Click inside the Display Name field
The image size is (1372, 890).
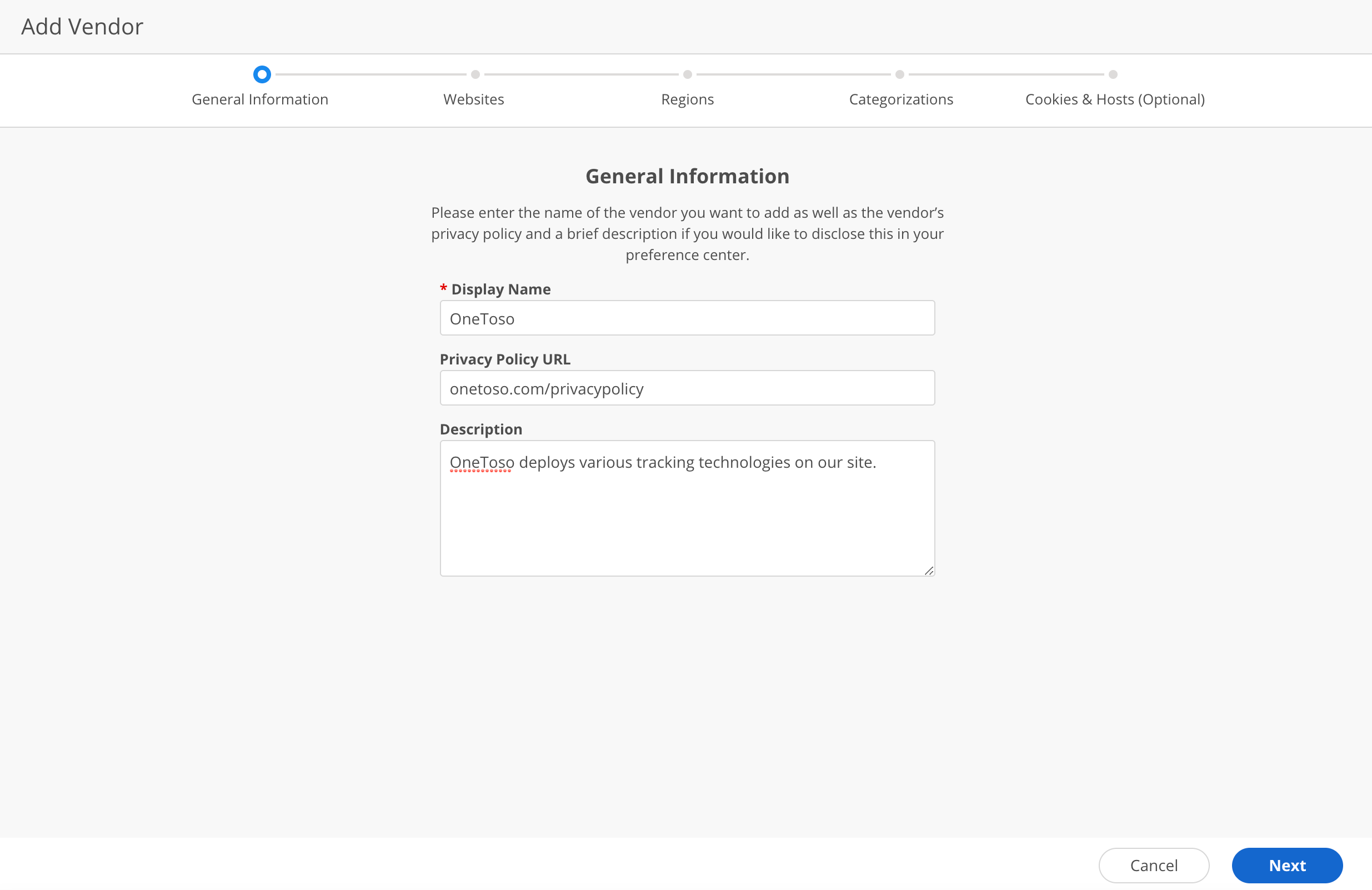pos(687,318)
